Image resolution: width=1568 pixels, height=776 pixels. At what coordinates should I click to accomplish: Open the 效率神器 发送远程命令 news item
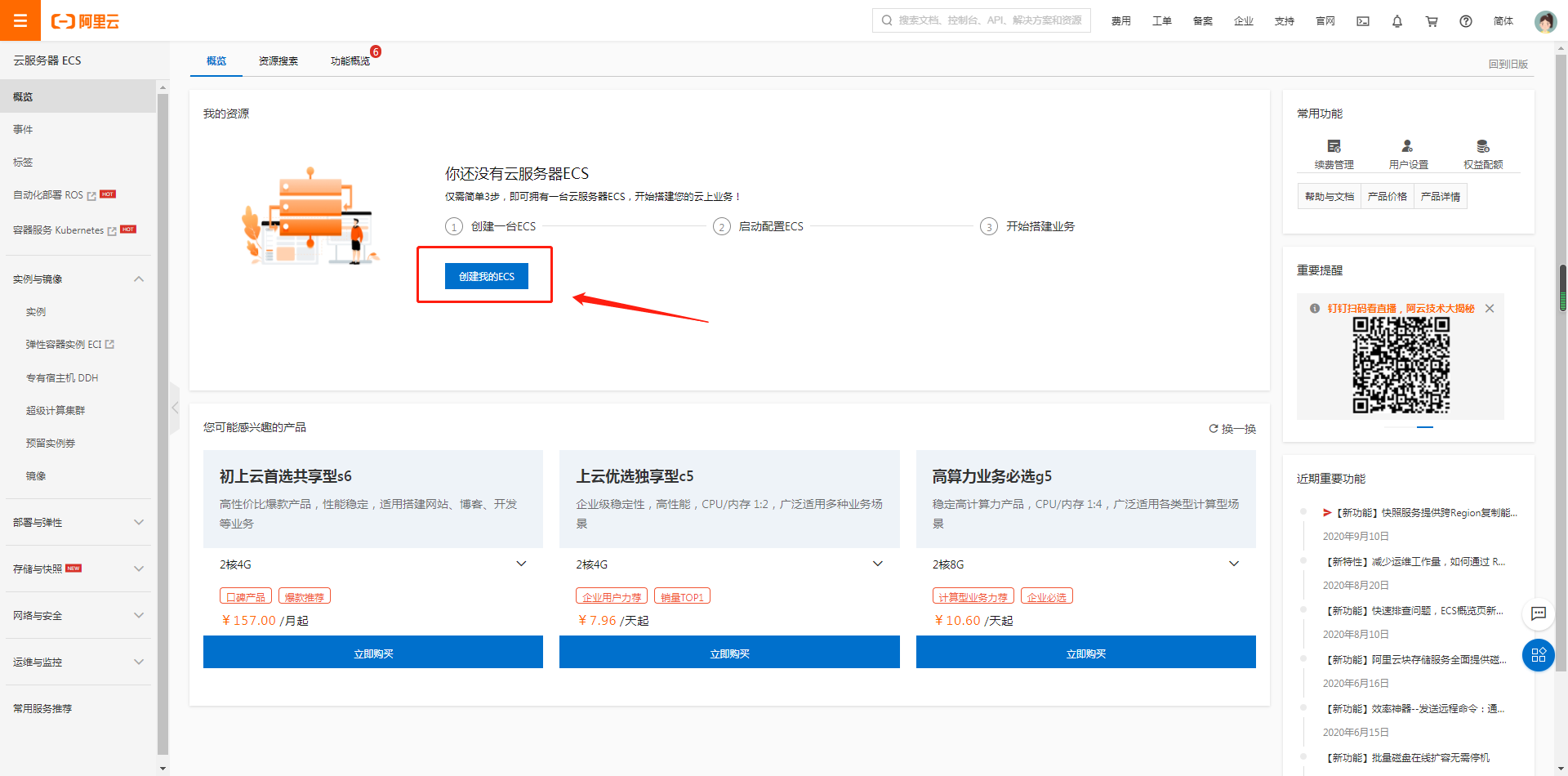tap(1414, 709)
